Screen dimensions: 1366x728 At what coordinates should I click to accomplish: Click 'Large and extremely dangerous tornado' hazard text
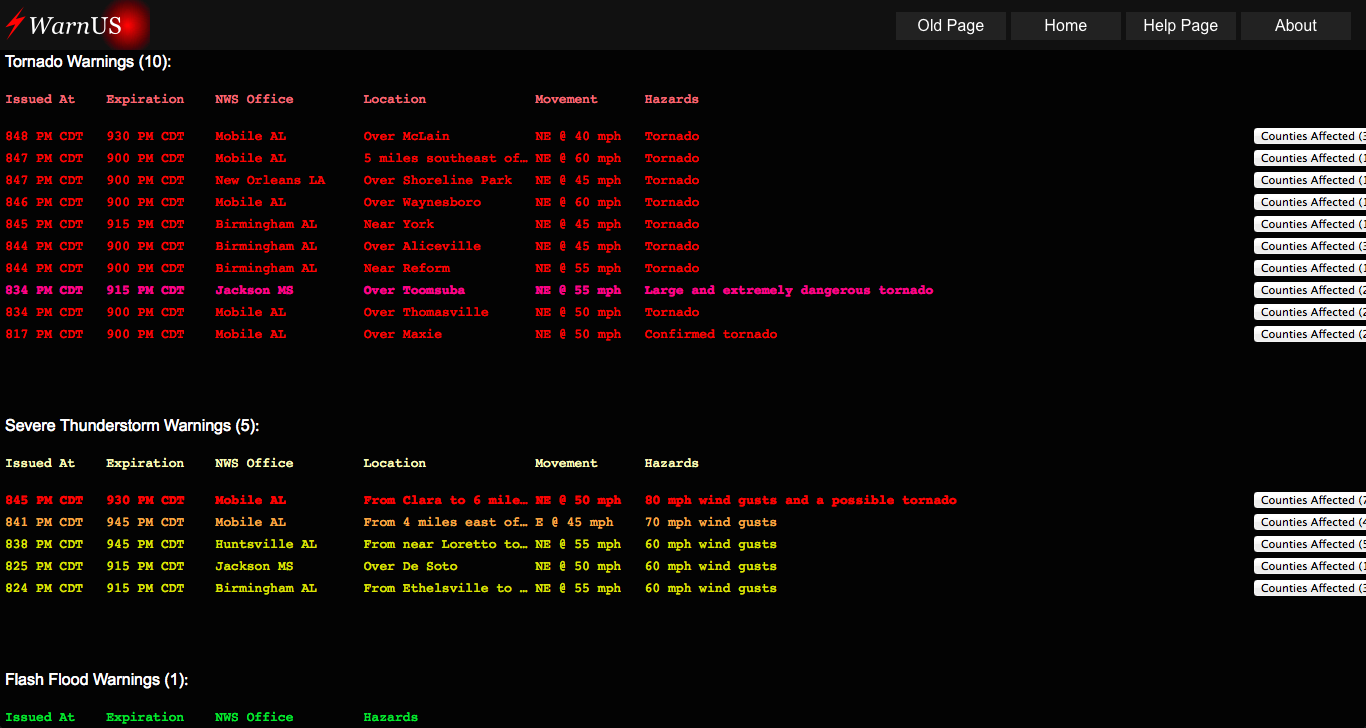pyautogui.click(x=789, y=290)
